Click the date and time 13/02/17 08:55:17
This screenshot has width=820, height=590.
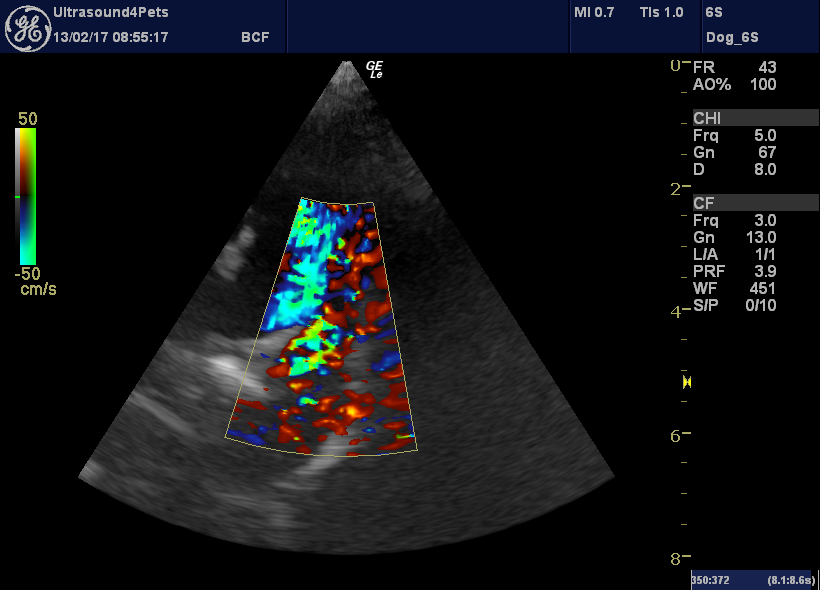point(111,37)
